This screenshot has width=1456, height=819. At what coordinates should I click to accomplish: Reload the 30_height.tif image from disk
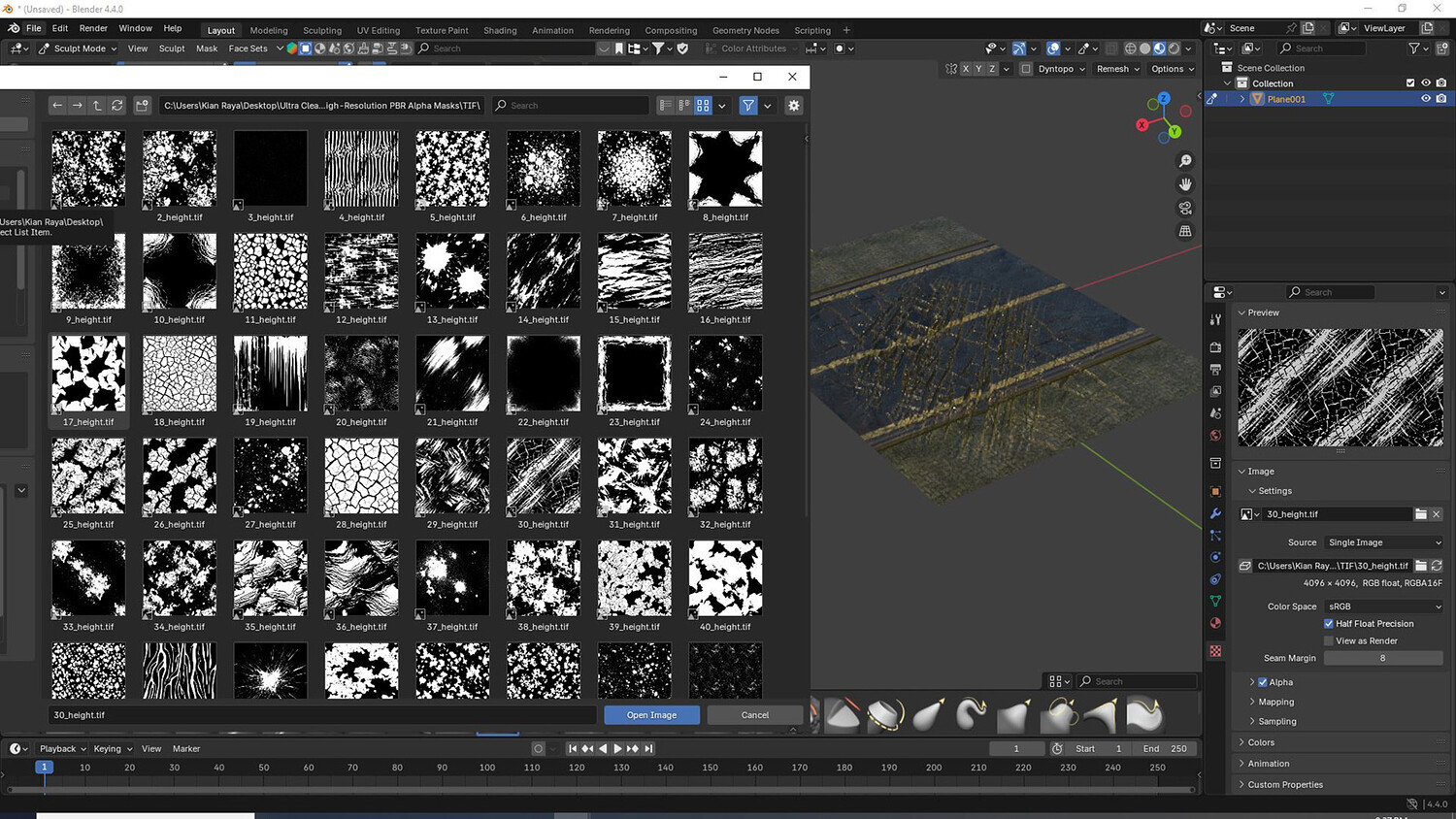coord(1437,566)
